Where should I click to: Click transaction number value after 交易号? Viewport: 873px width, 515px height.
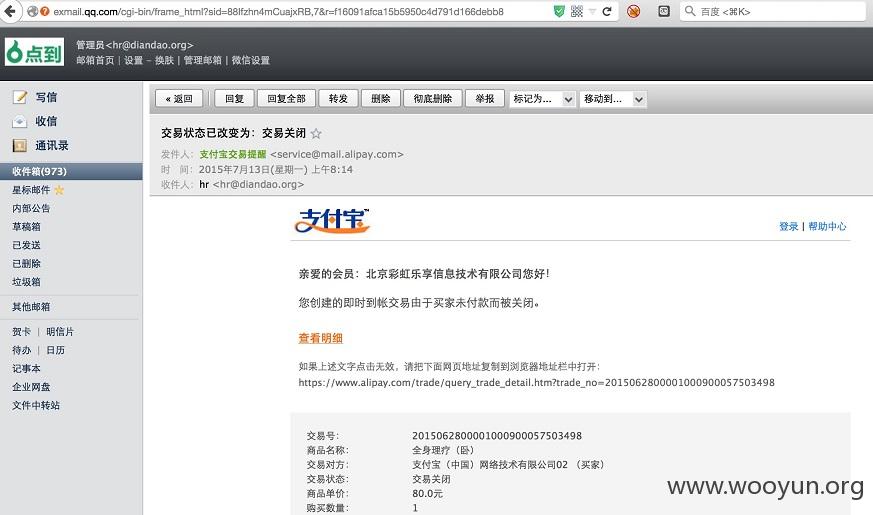tap(497, 436)
